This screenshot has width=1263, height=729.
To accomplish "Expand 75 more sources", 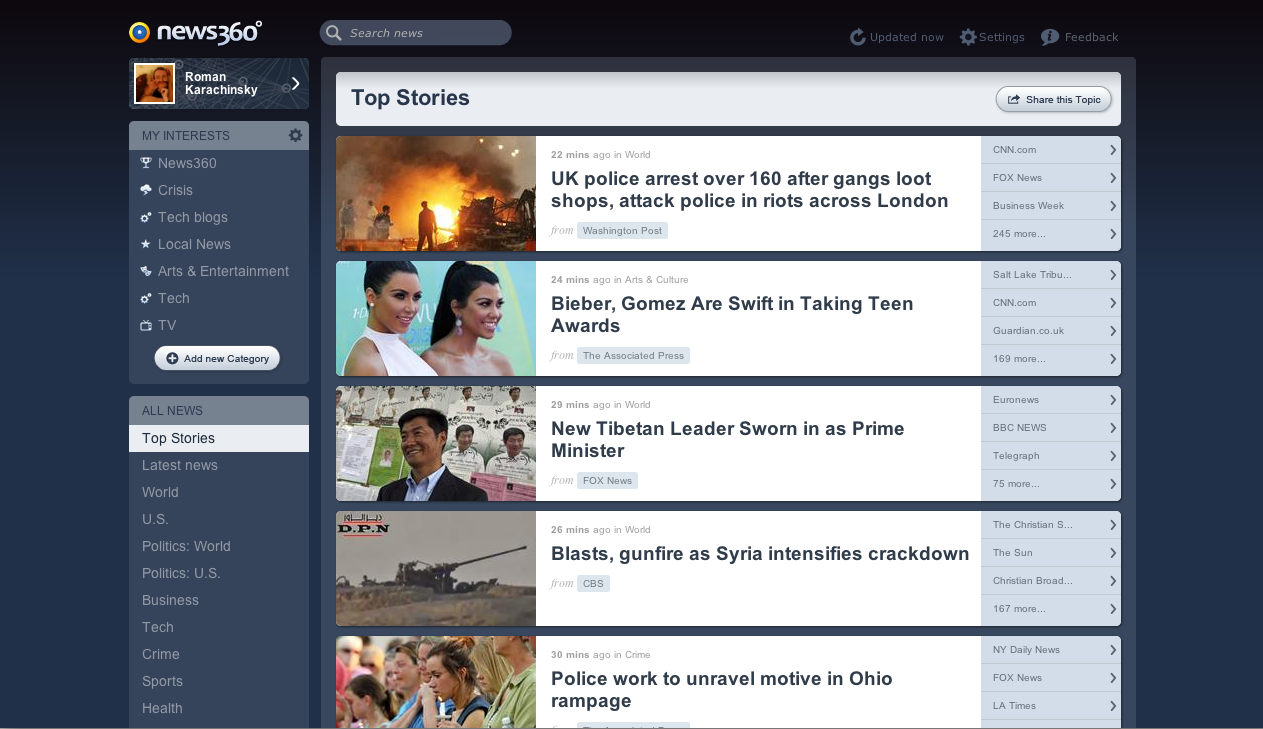I will [1051, 484].
